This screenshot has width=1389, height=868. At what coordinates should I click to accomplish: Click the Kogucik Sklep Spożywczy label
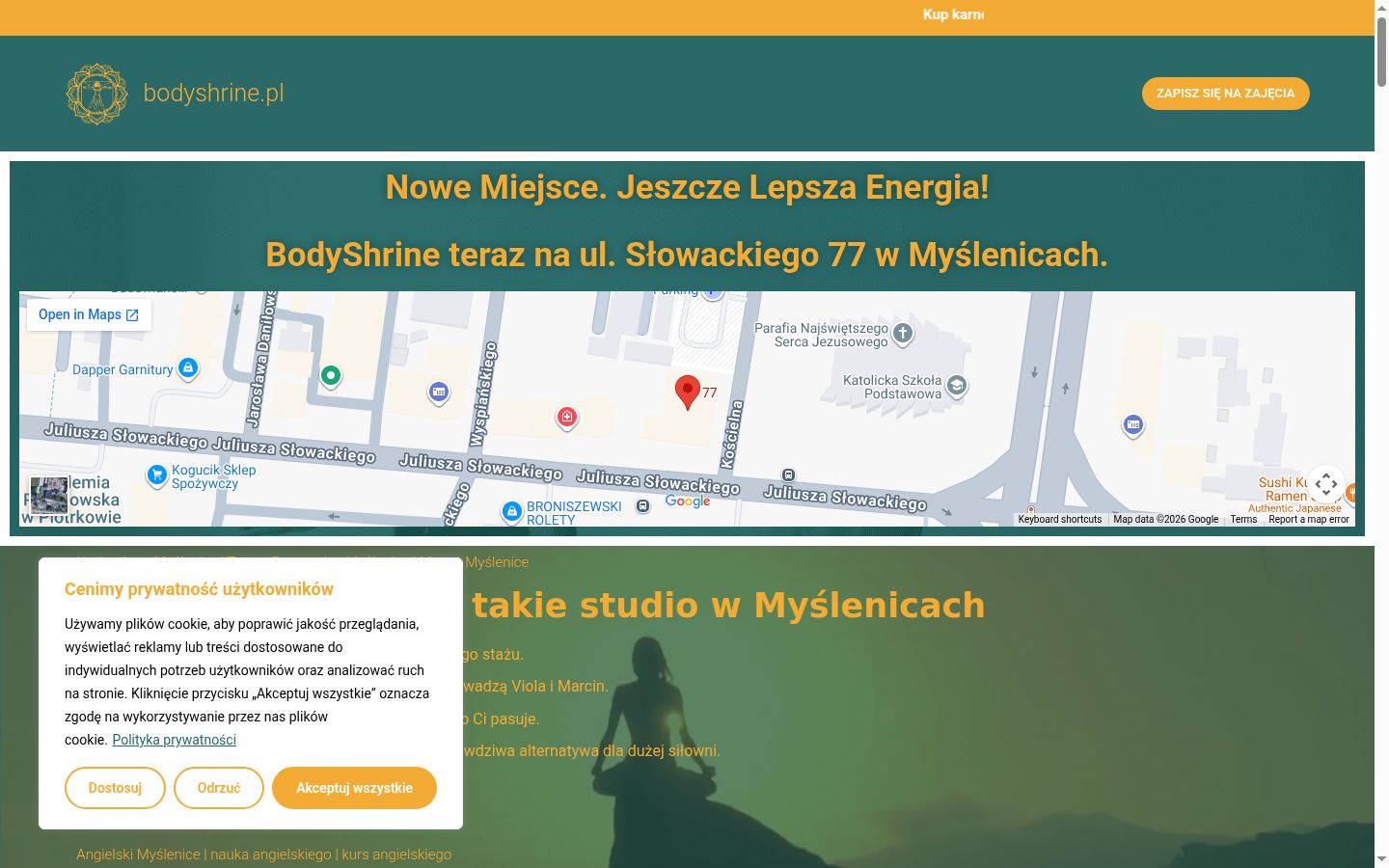(213, 476)
